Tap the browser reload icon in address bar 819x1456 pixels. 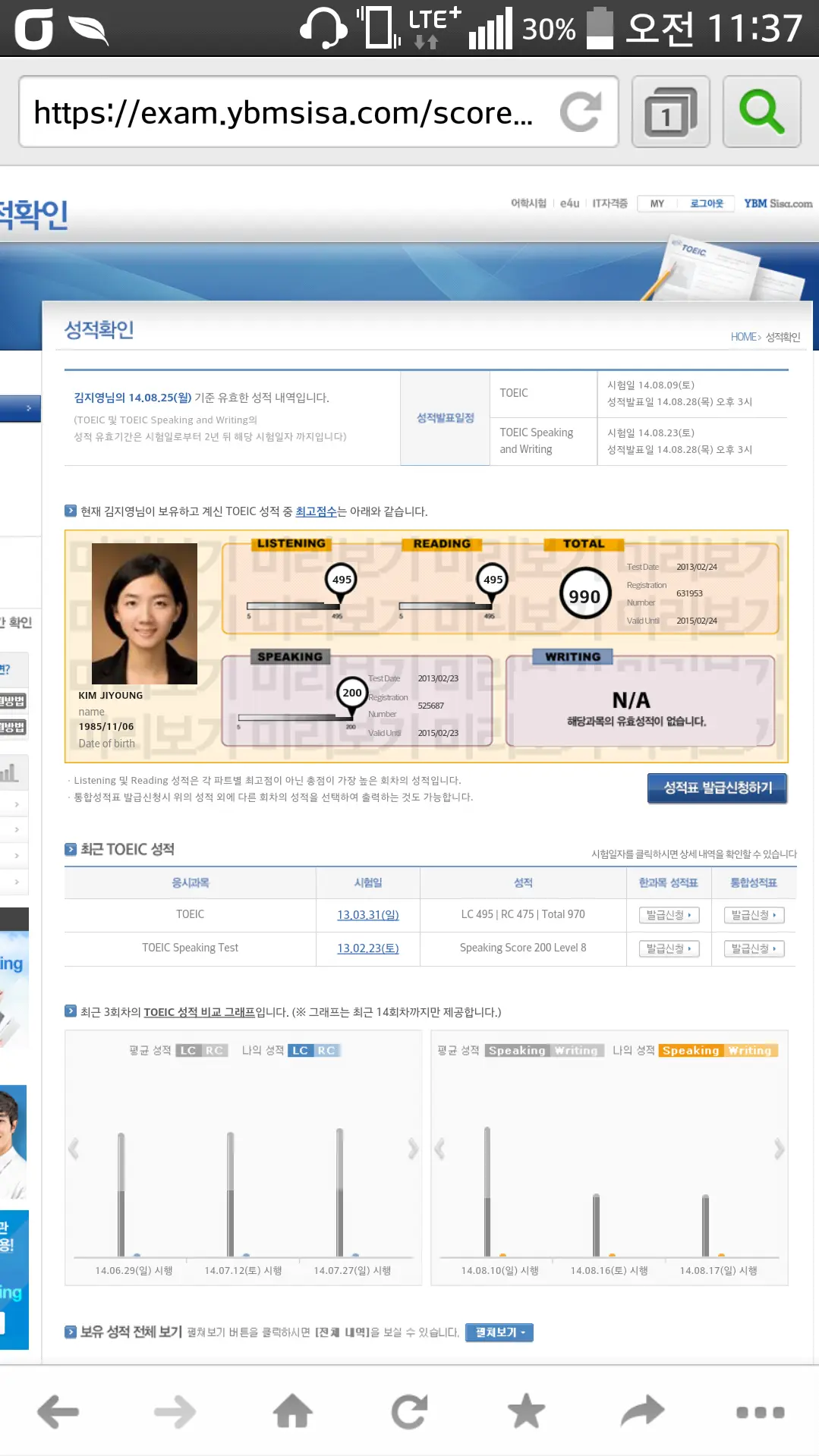tap(581, 112)
